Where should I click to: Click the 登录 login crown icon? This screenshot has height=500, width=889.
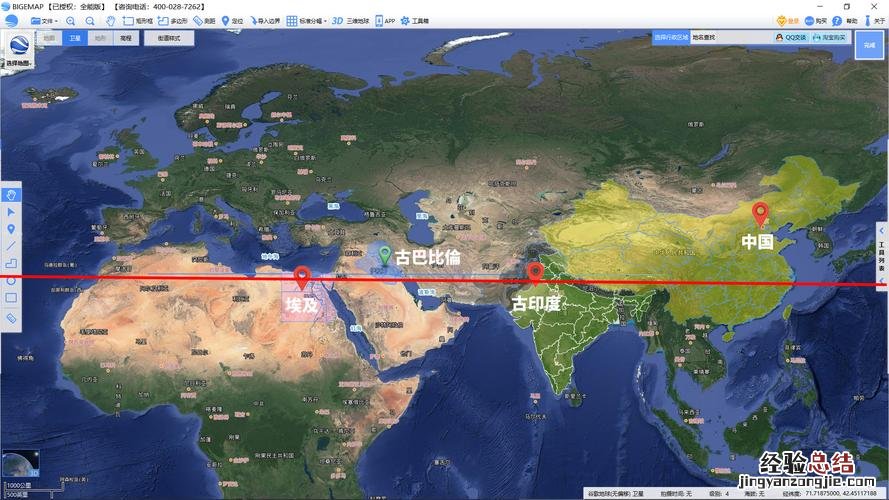pos(788,21)
